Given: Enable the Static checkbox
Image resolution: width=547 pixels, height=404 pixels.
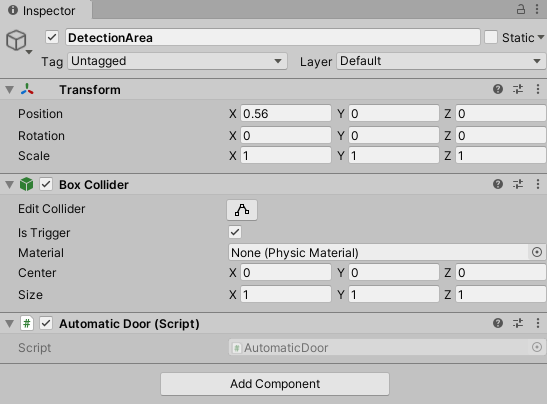Looking at the screenshot, I should tap(490, 37).
